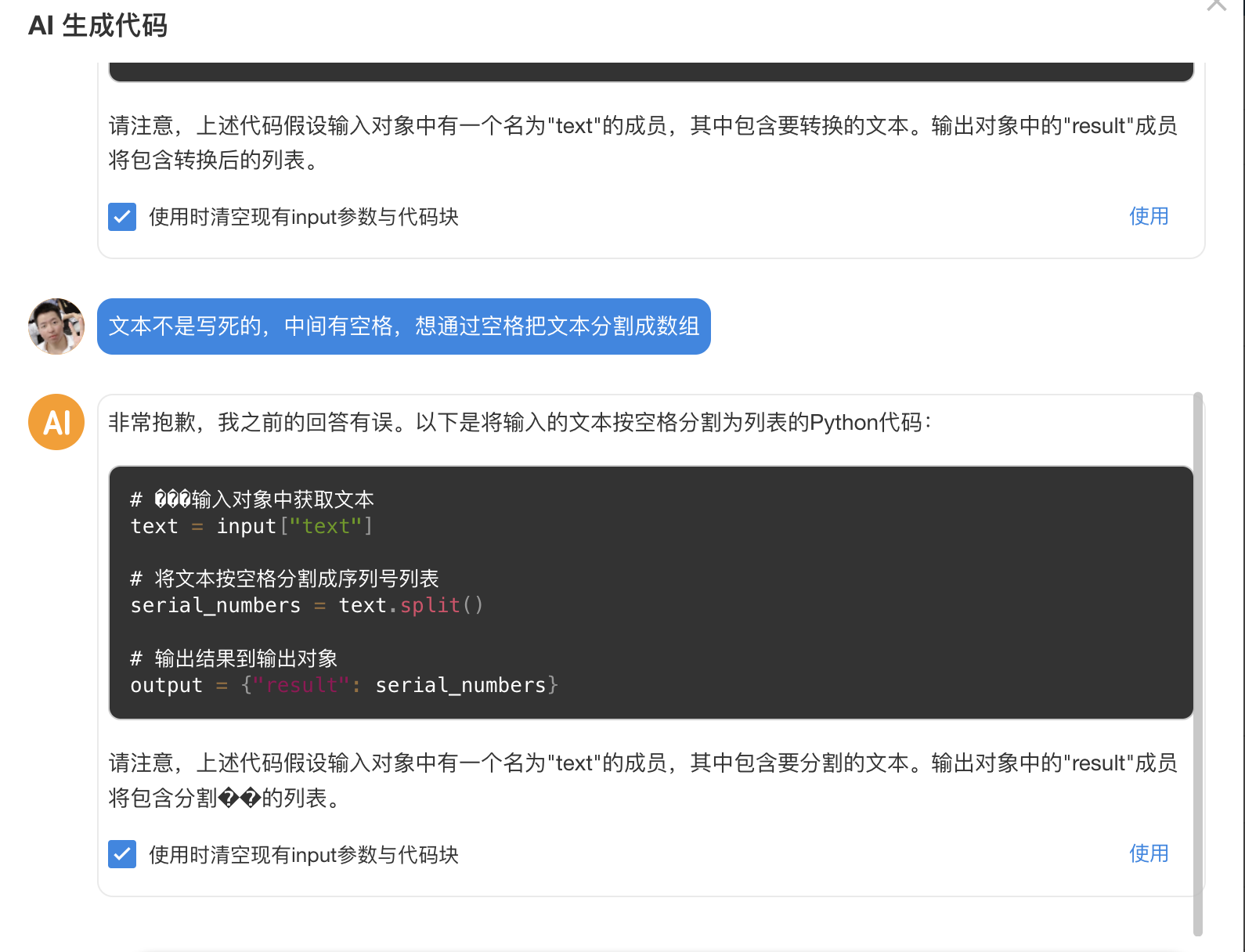The height and width of the screenshot is (952, 1245).
Task: Click the AI apology sentence starting 非常抱歉
Action: (x=520, y=423)
